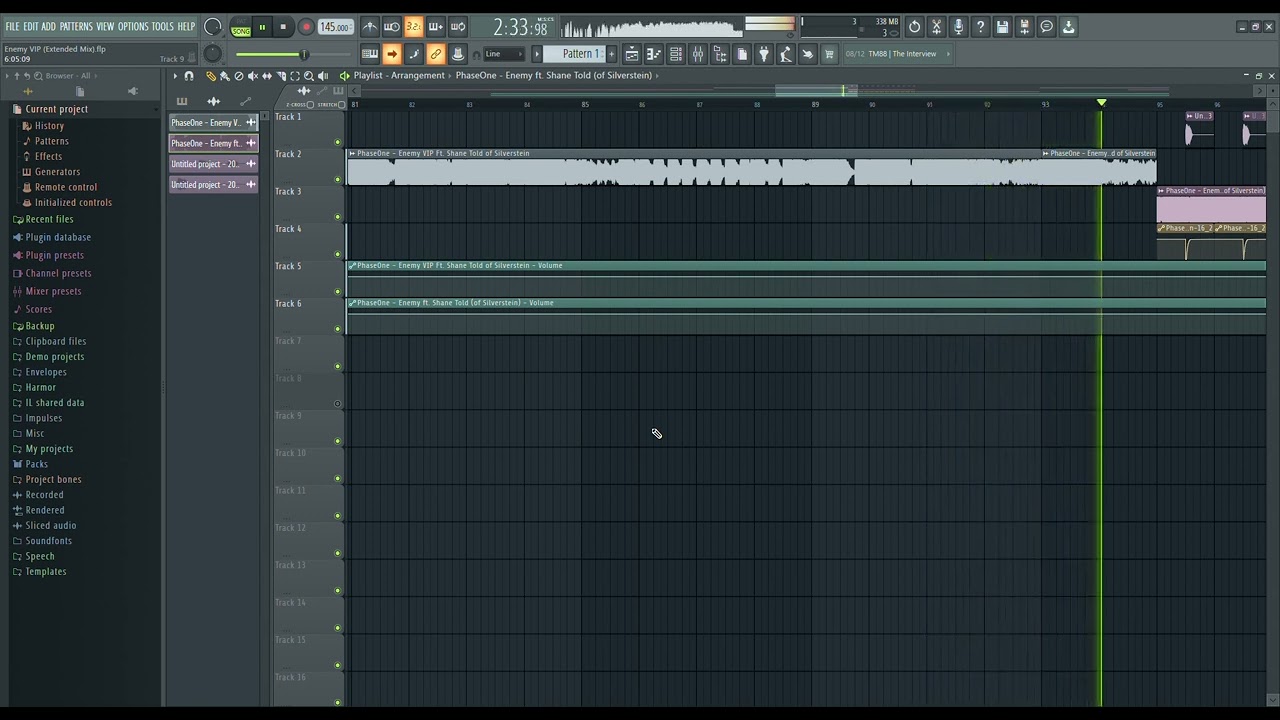
Task: Select the playlist Playback speaker tool
Action: click(323, 76)
